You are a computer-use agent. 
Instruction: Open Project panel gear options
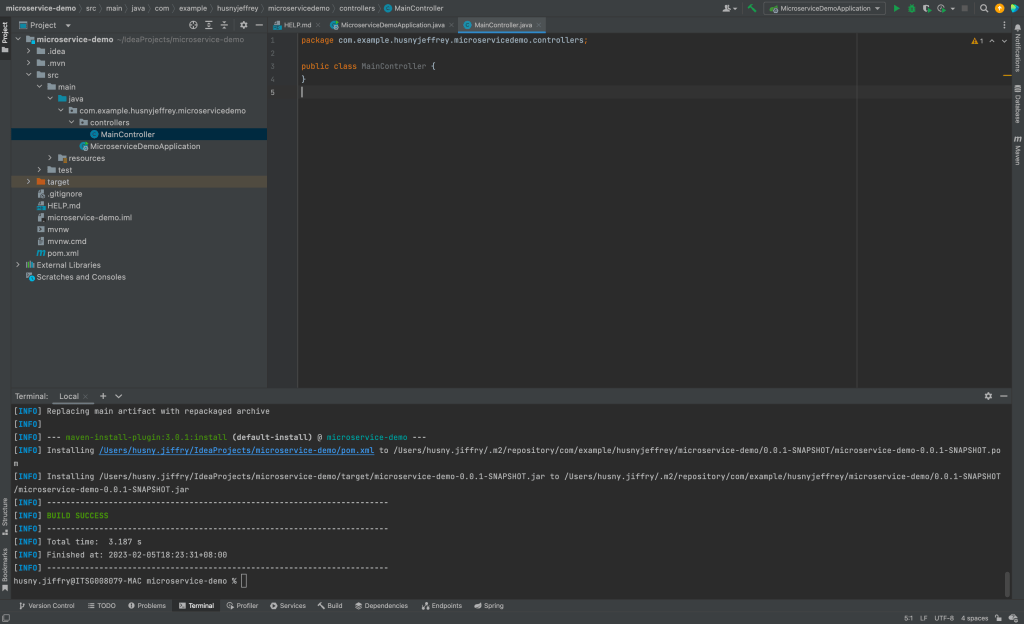pyautogui.click(x=244, y=25)
